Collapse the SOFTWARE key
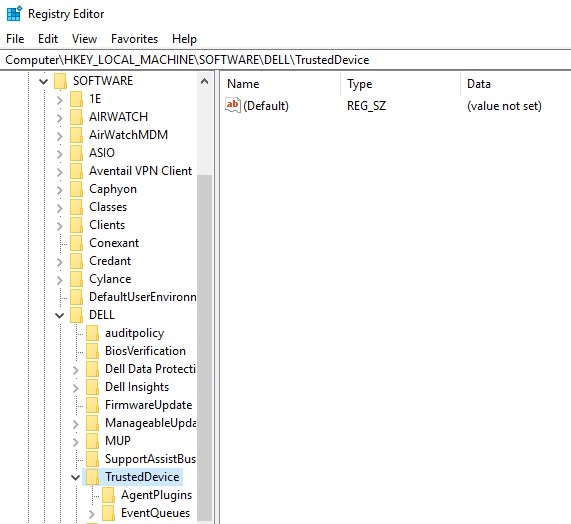The image size is (571, 524). click(44, 81)
